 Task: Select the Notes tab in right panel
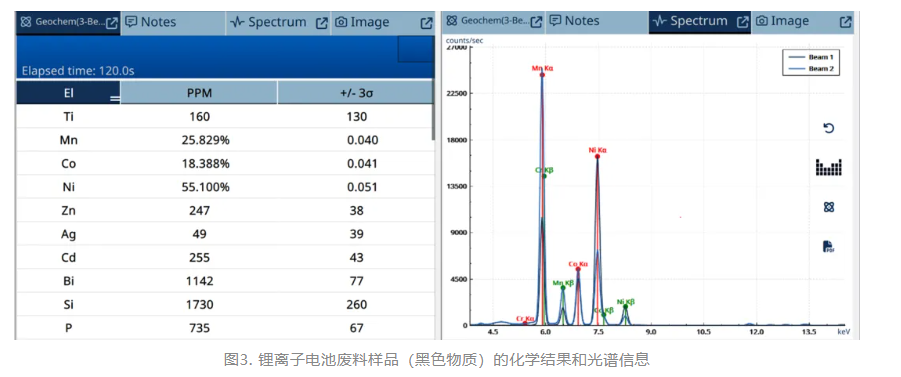pos(575,21)
